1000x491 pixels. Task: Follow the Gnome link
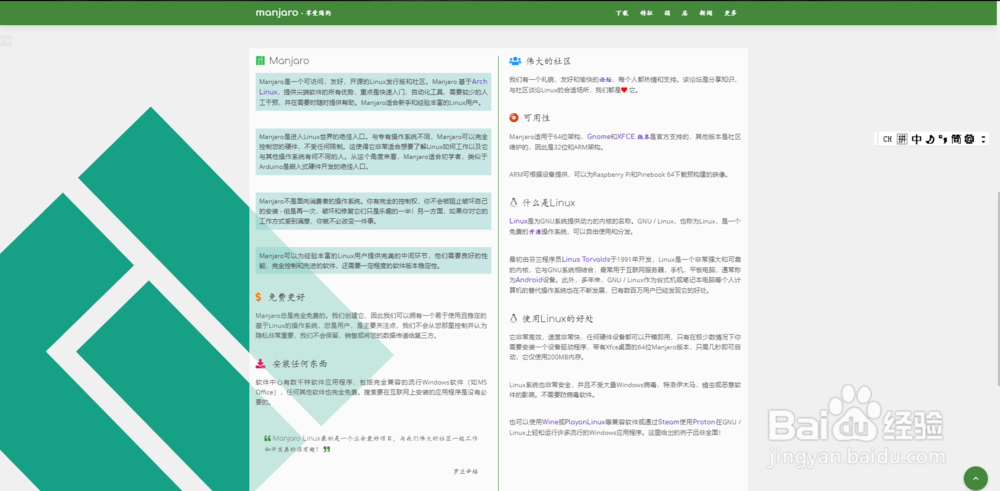point(598,136)
